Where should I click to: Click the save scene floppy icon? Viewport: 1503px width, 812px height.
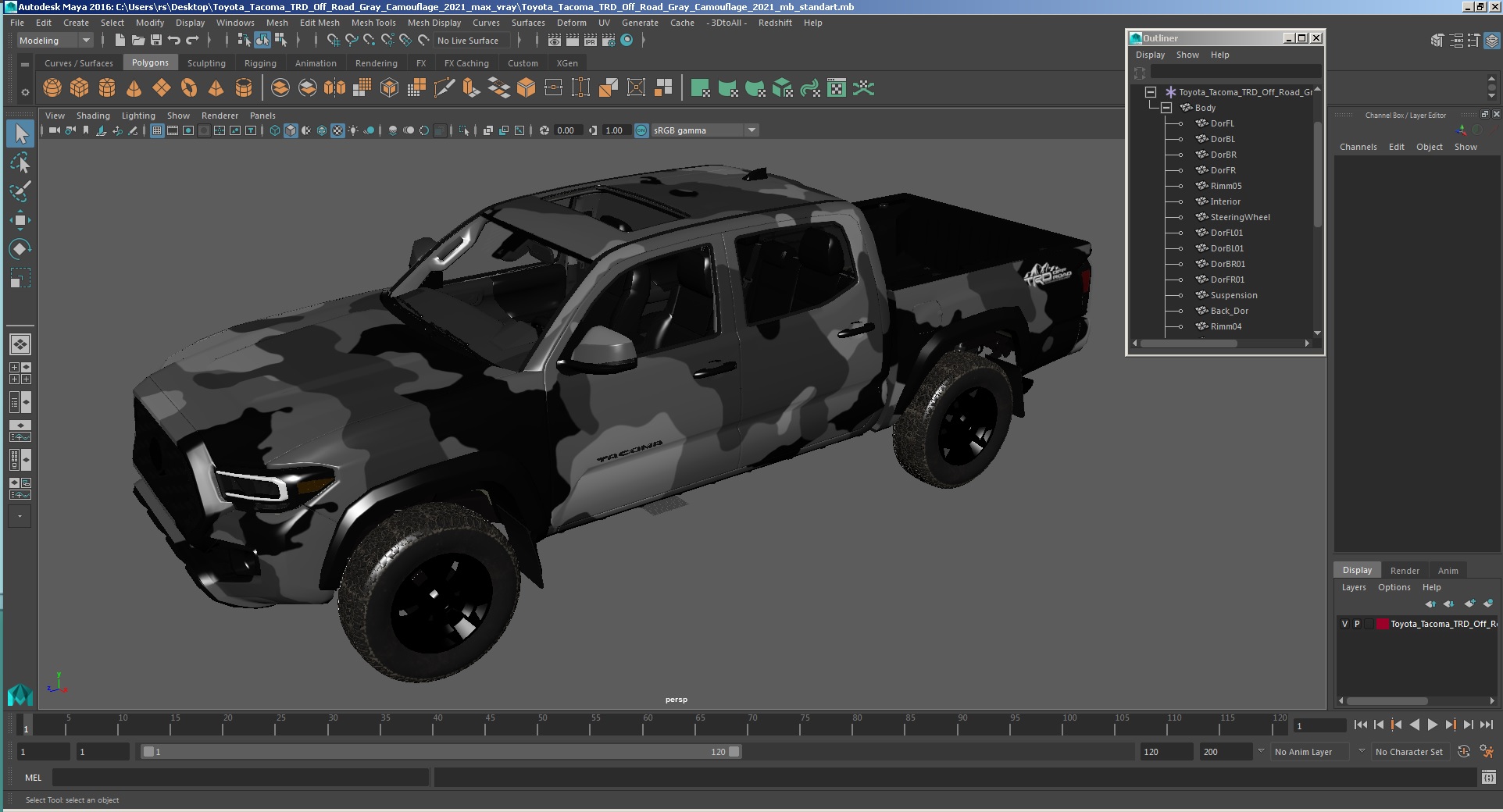pyautogui.click(x=155, y=41)
